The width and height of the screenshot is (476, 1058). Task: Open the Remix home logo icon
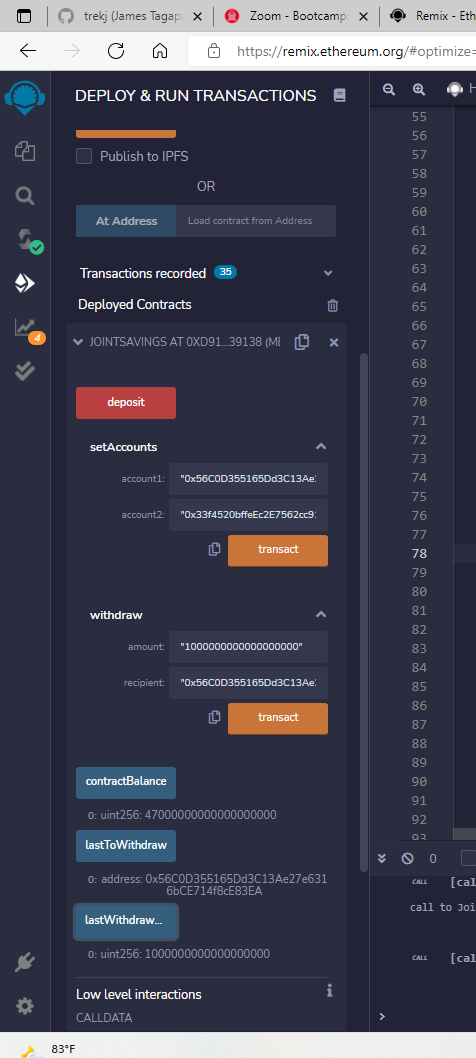point(24,99)
